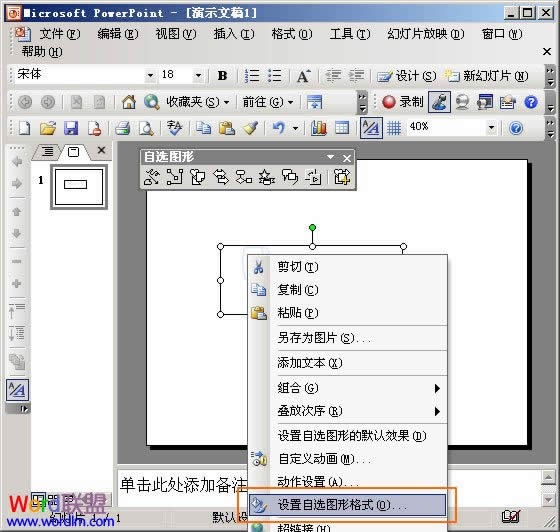
Task: Select slide 1 thumbnail
Action: click(79, 187)
